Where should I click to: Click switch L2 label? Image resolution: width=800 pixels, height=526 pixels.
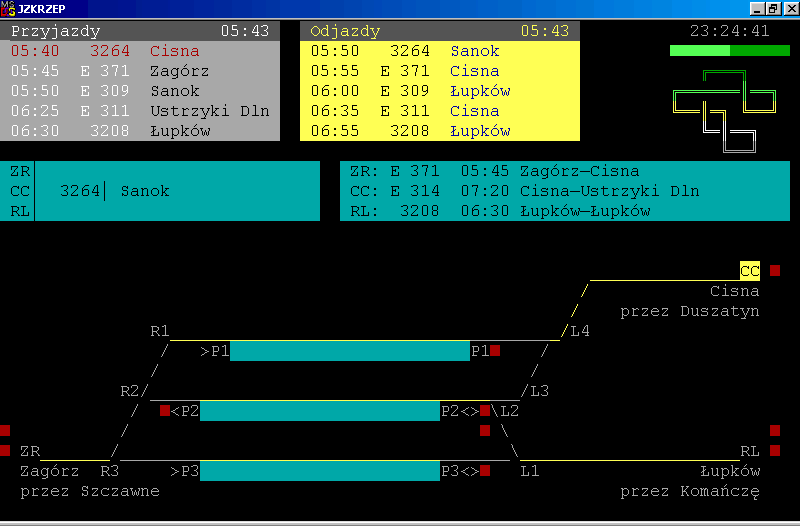[x=510, y=411]
